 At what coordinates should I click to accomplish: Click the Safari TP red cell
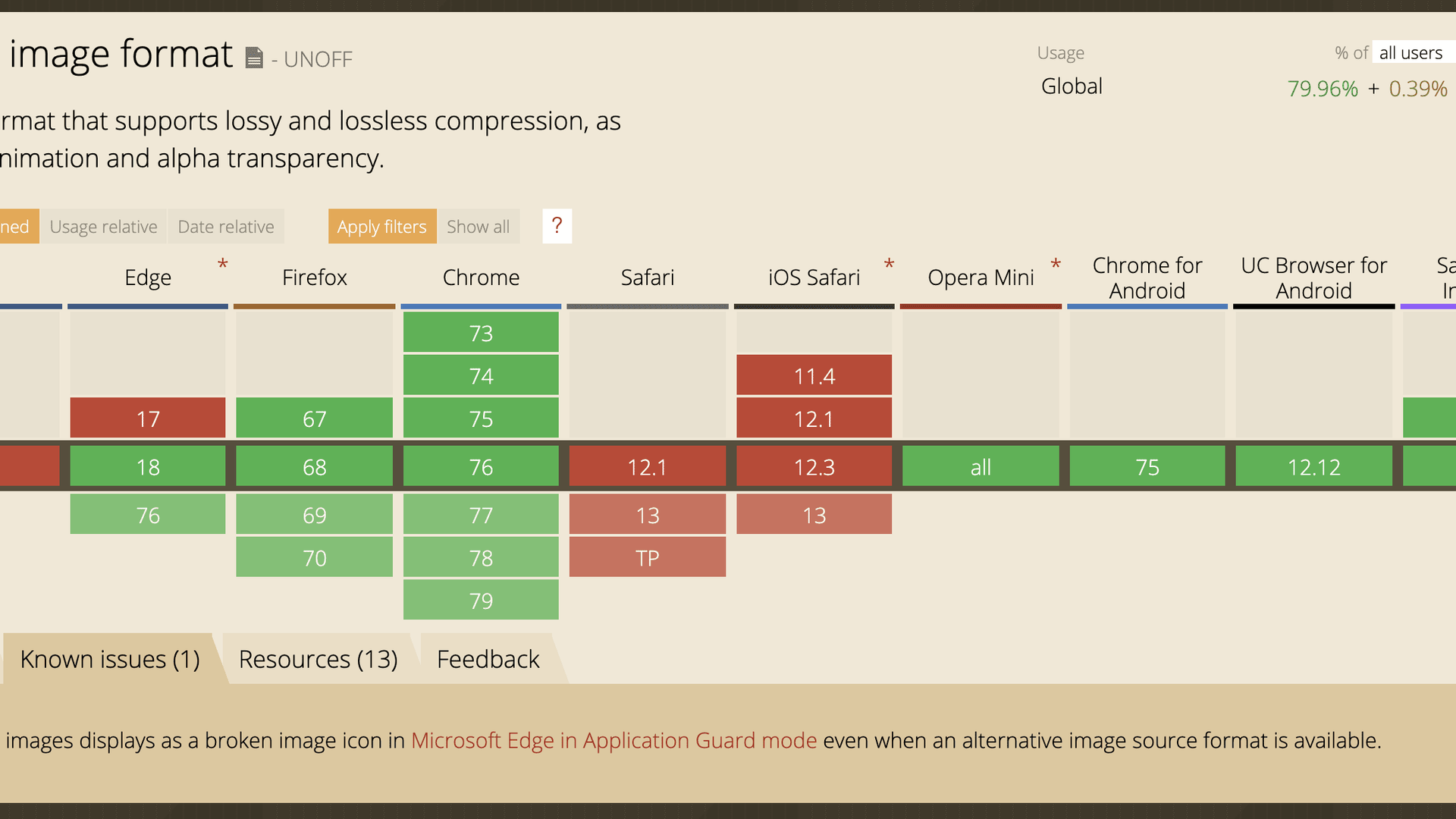(647, 557)
